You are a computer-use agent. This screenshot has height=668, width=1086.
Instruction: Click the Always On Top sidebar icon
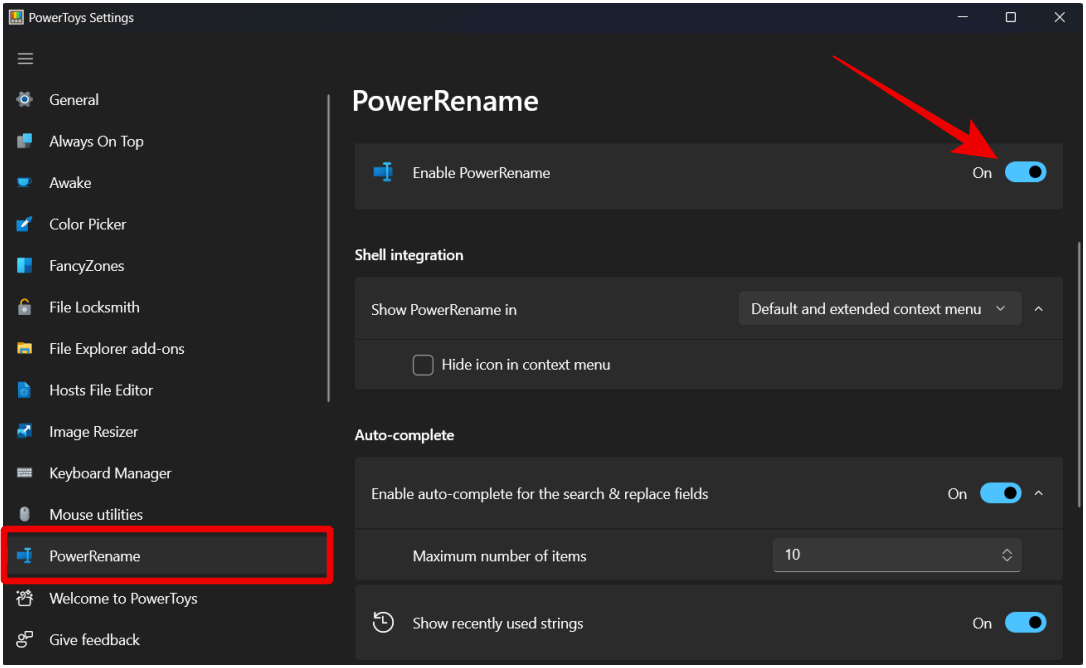[x=25, y=141]
